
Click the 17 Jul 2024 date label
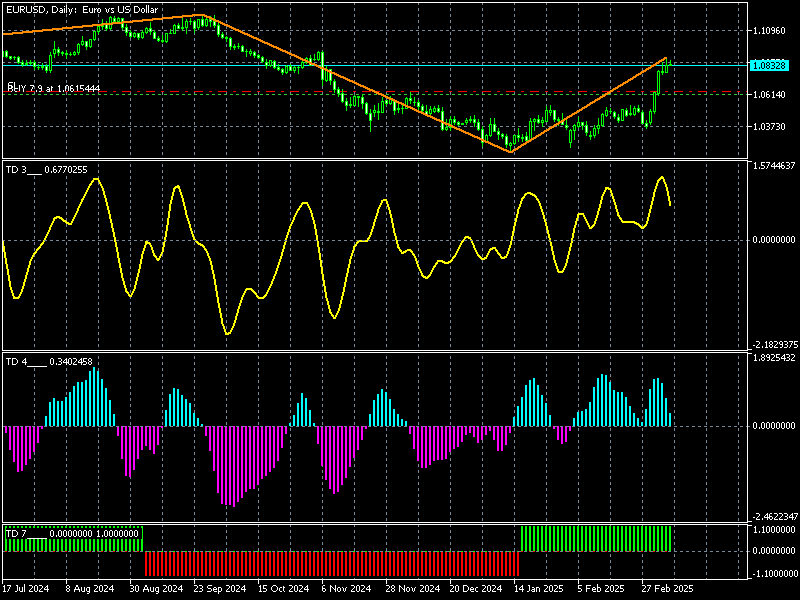coord(26,588)
